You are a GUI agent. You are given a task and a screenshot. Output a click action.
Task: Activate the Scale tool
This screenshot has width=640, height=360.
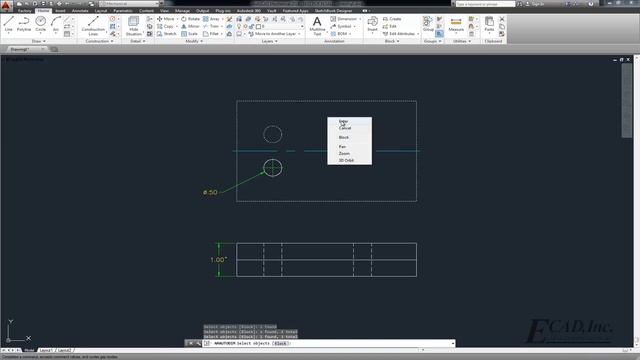(190, 33)
